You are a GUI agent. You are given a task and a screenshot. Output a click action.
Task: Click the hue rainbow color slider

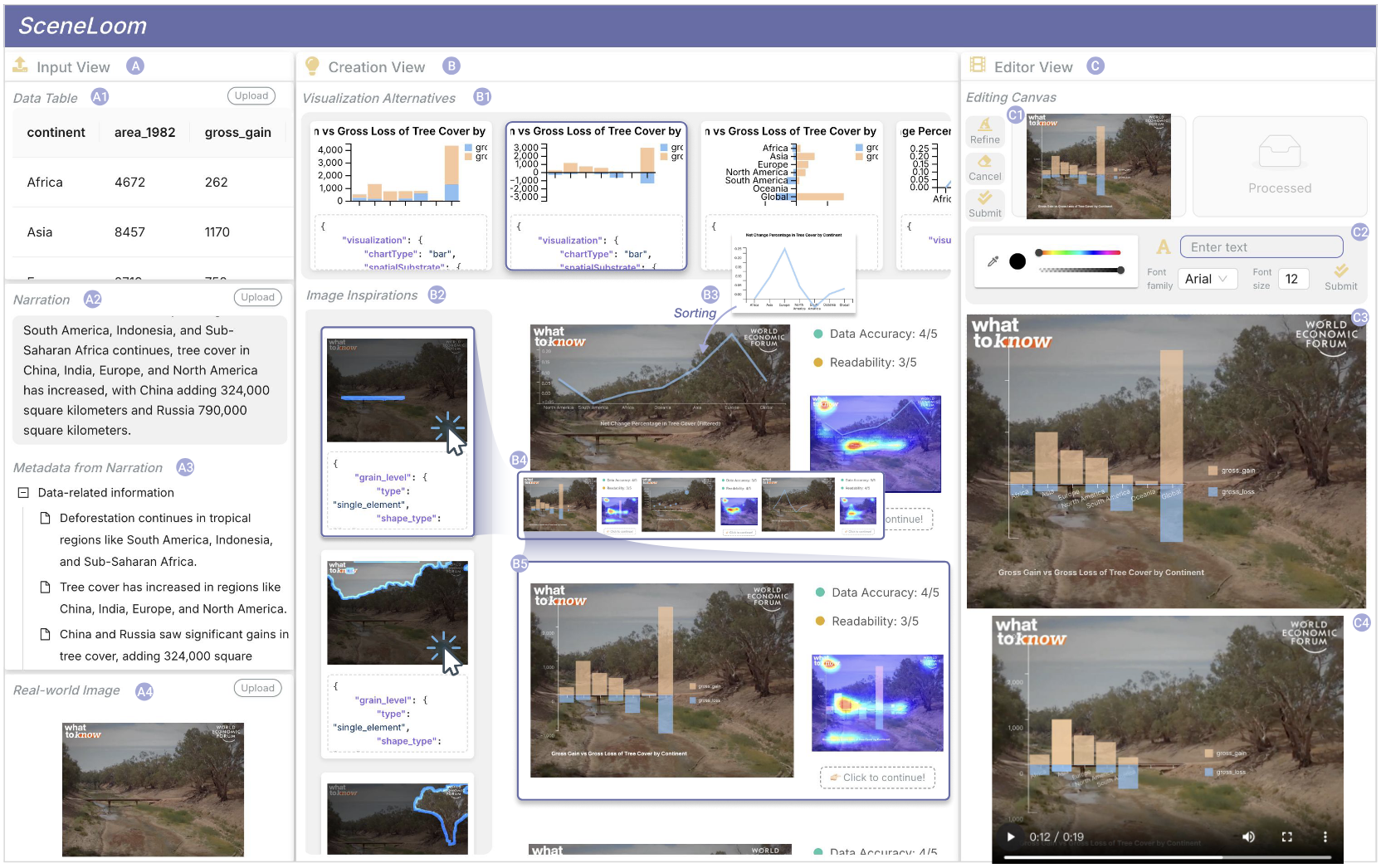click(x=1079, y=252)
